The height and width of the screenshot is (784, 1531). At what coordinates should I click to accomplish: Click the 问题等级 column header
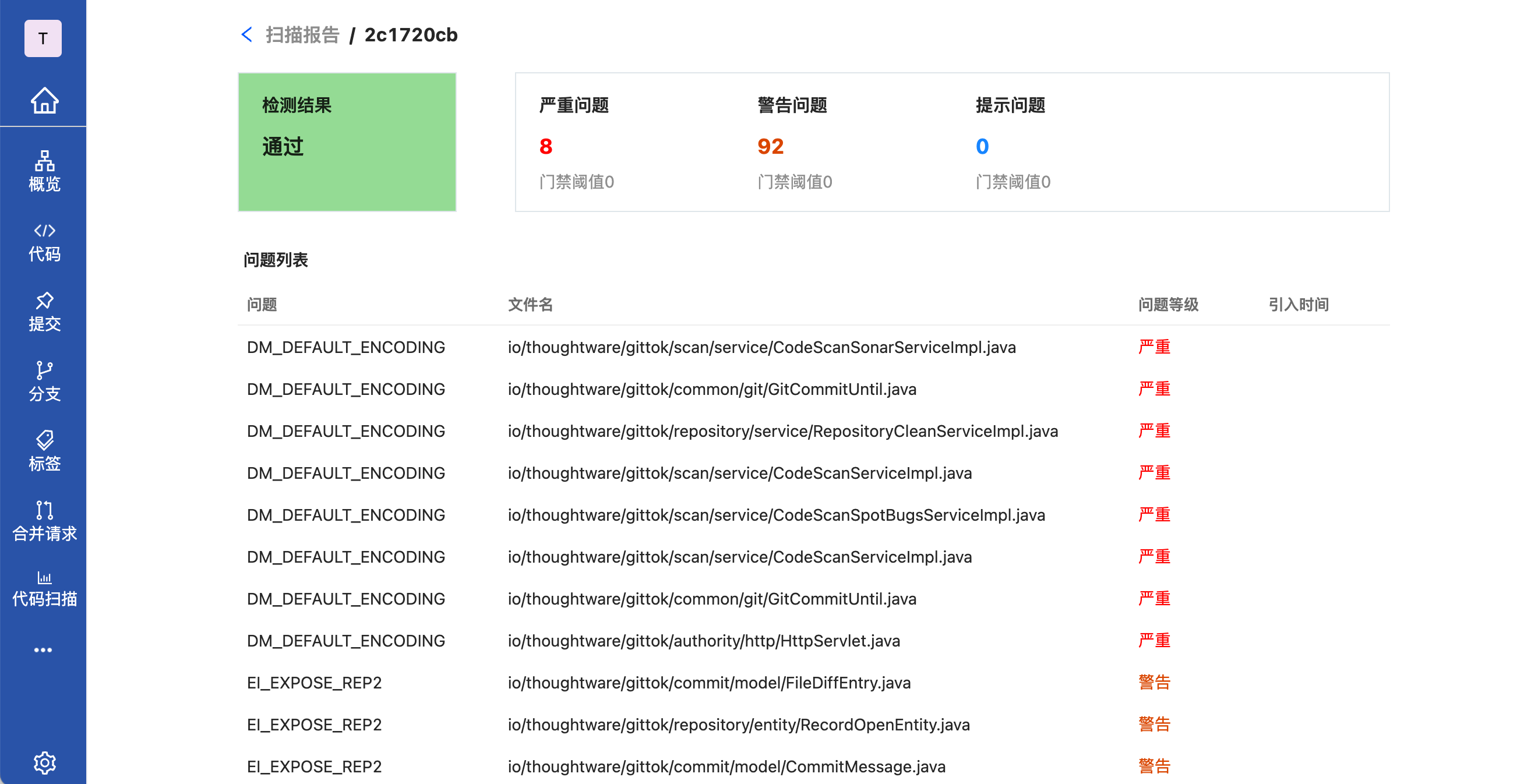(1168, 304)
